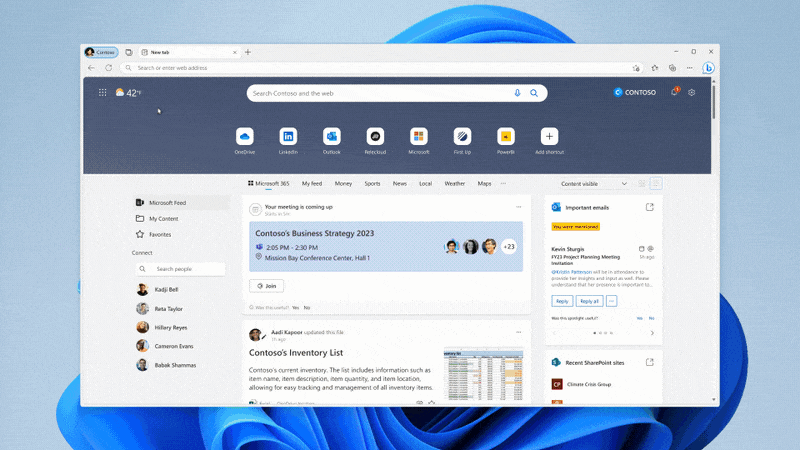Open the PowerBI shortcut
This screenshot has width=800, height=450.
click(506, 136)
